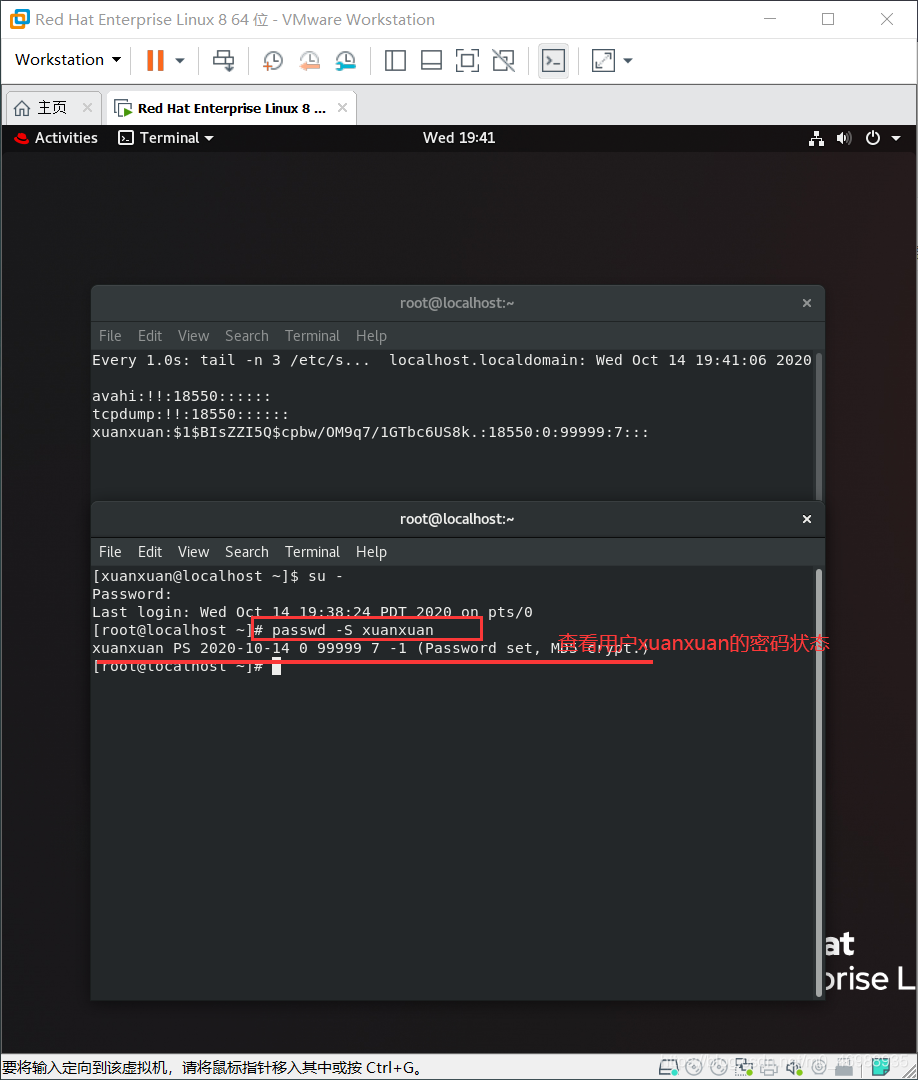The image size is (918, 1080).
Task: Click the lower terminal title root@localhost:~
Action: tap(457, 519)
